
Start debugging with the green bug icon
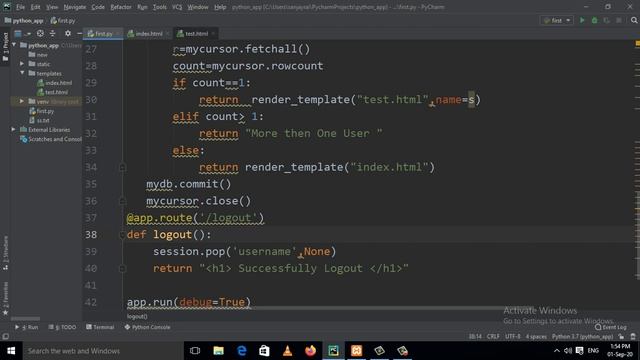pyautogui.click(x=594, y=20)
